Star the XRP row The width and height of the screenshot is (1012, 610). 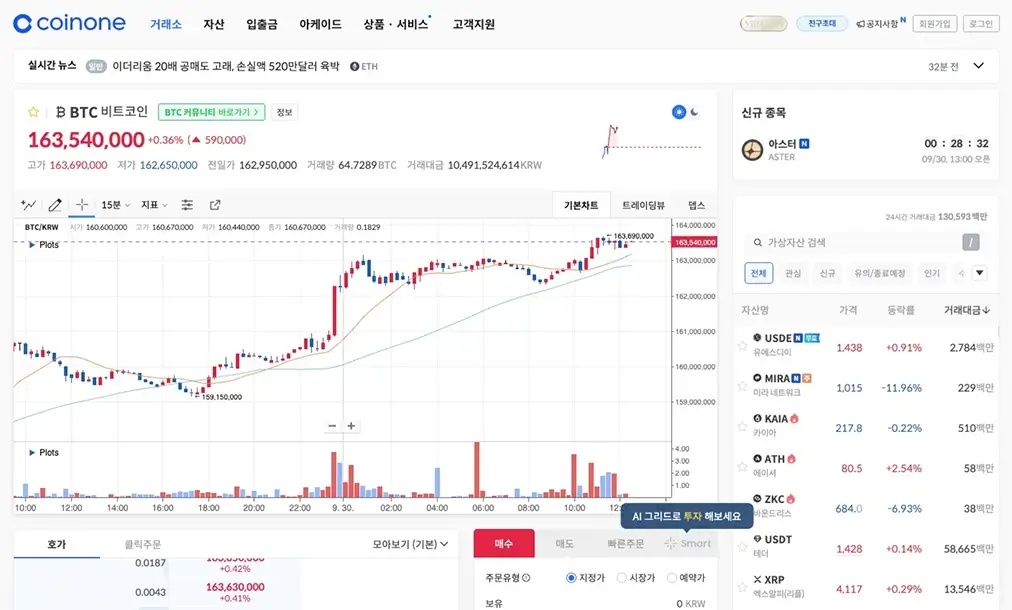pos(742,587)
